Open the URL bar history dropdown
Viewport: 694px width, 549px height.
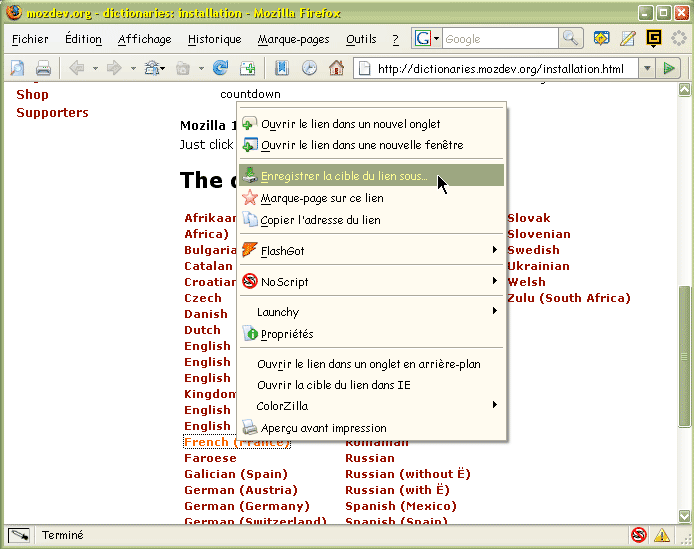click(647, 69)
